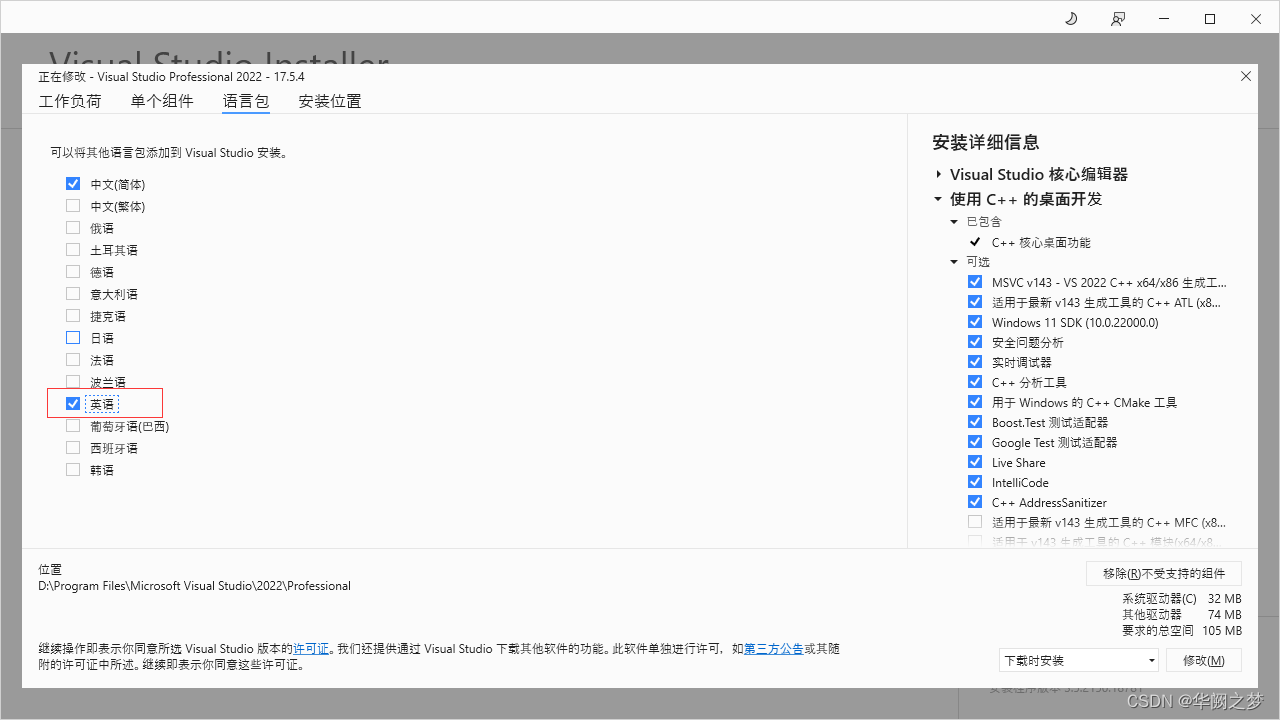Tick 捷克语 language pack
The width and height of the screenshot is (1280, 720).
tap(73, 316)
